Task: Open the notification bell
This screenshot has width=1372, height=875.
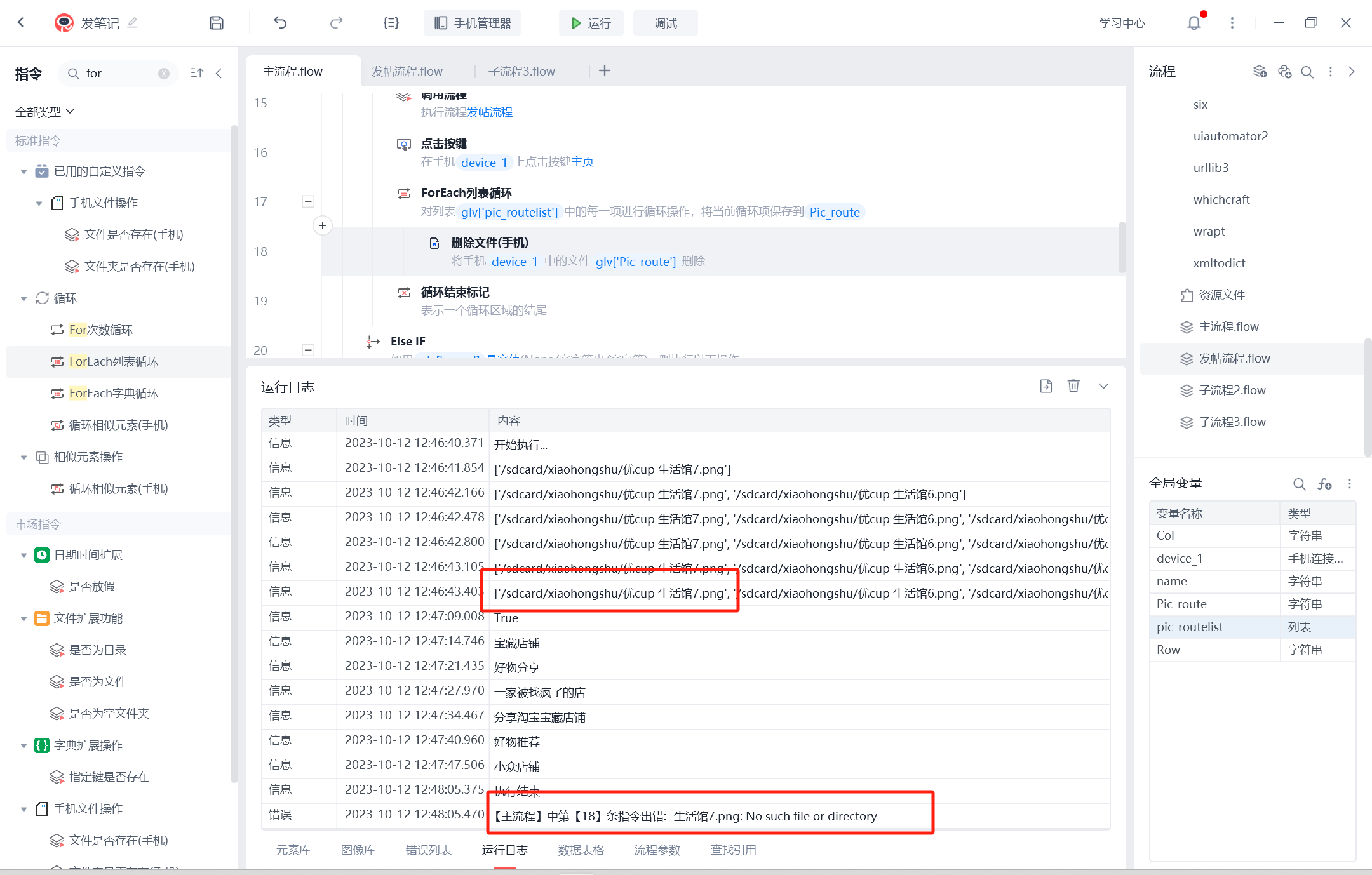Action: [1194, 23]
